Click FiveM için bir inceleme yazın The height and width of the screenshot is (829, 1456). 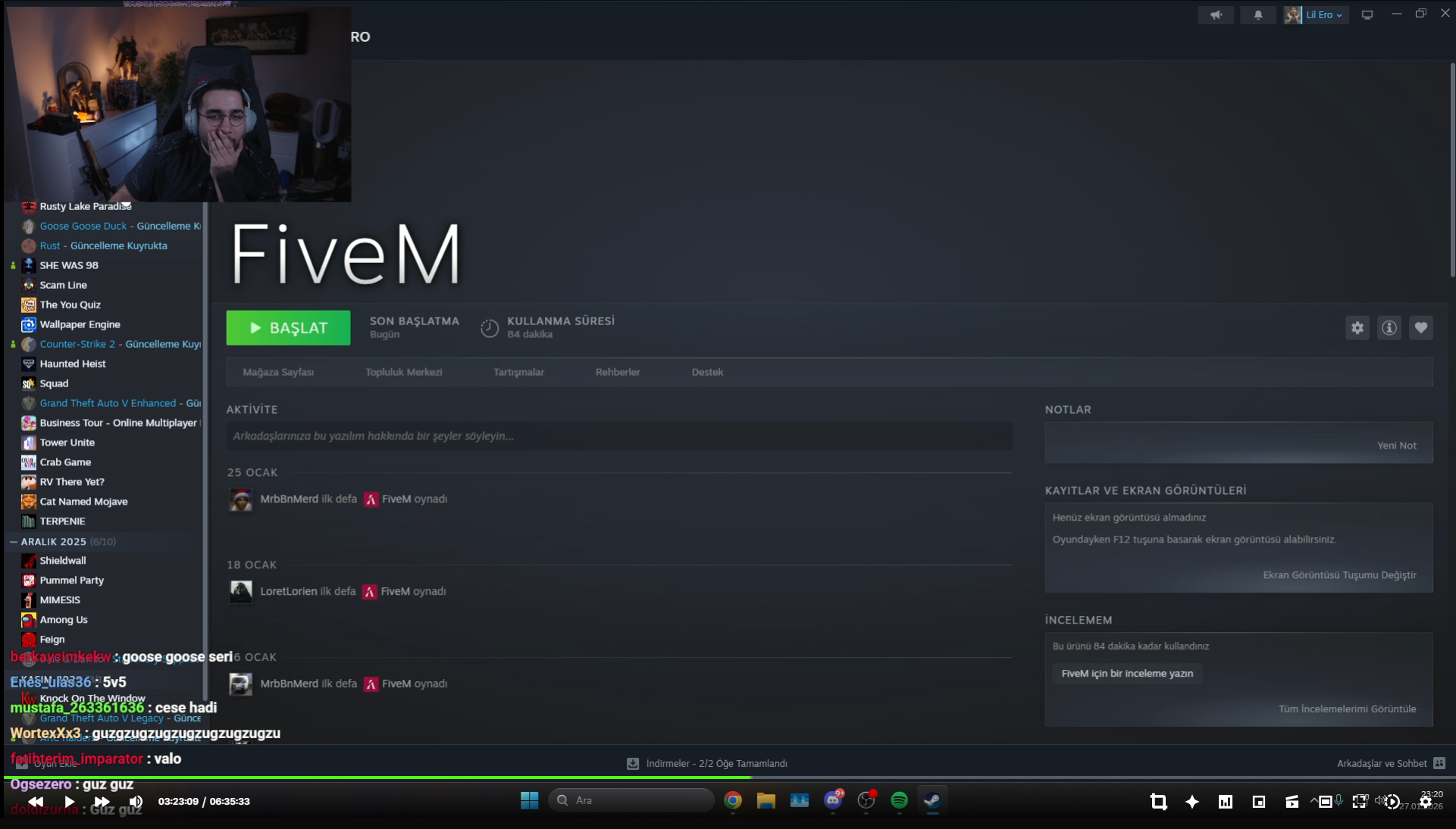pyautogui.click(x=1127, y=673)
